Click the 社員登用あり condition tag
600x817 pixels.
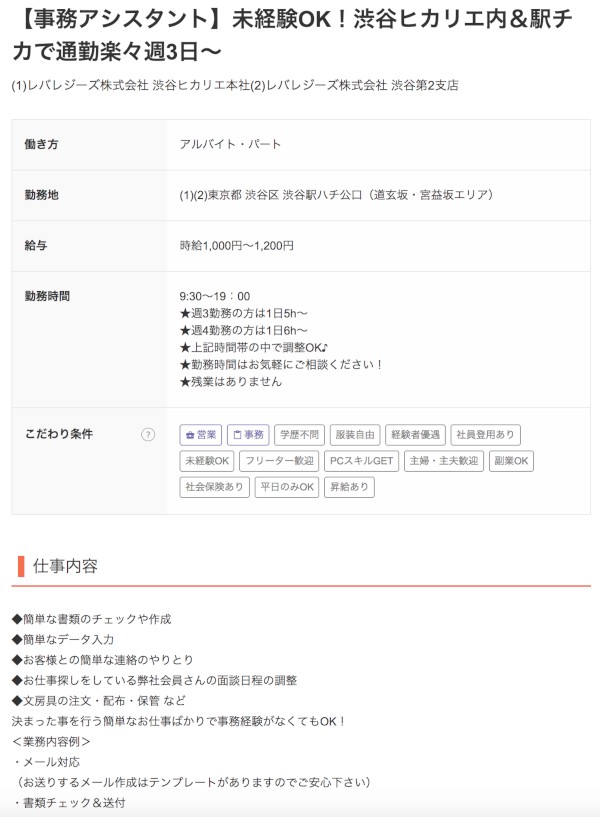pos(485,435)
